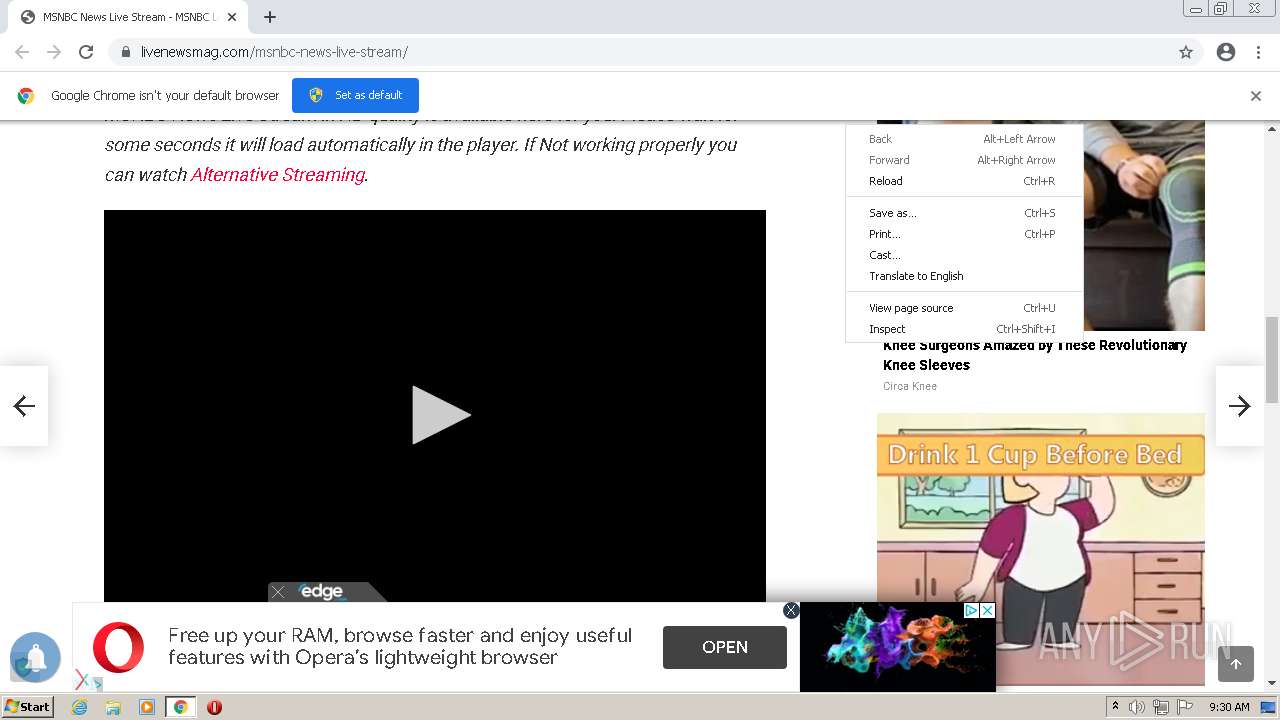The image size is (1280, 720).
Task: Click the OPEN button in Opera ad
Action: point(725,647)
